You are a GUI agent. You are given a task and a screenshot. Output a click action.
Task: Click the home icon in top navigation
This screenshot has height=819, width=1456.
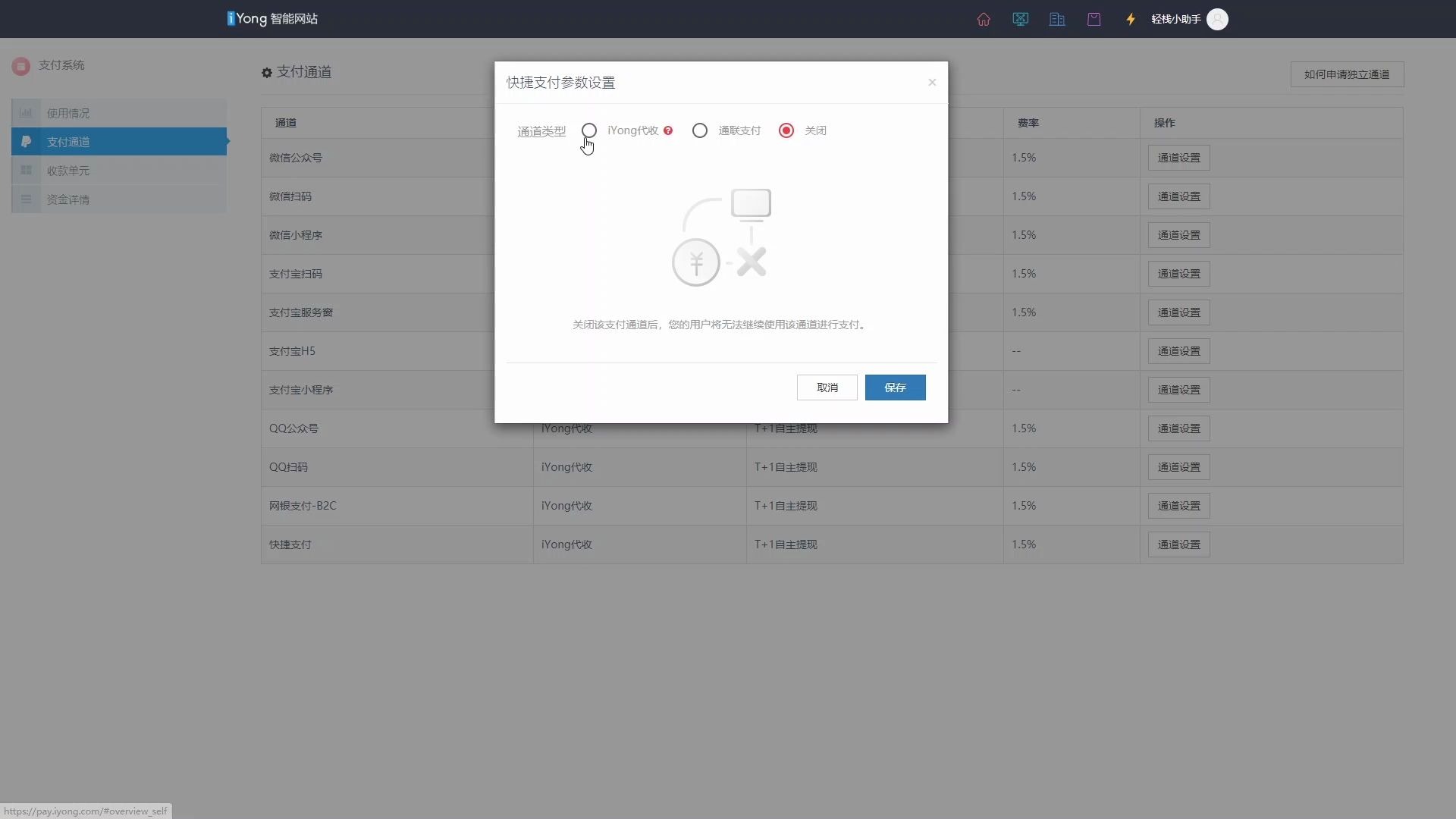[983, 18]
